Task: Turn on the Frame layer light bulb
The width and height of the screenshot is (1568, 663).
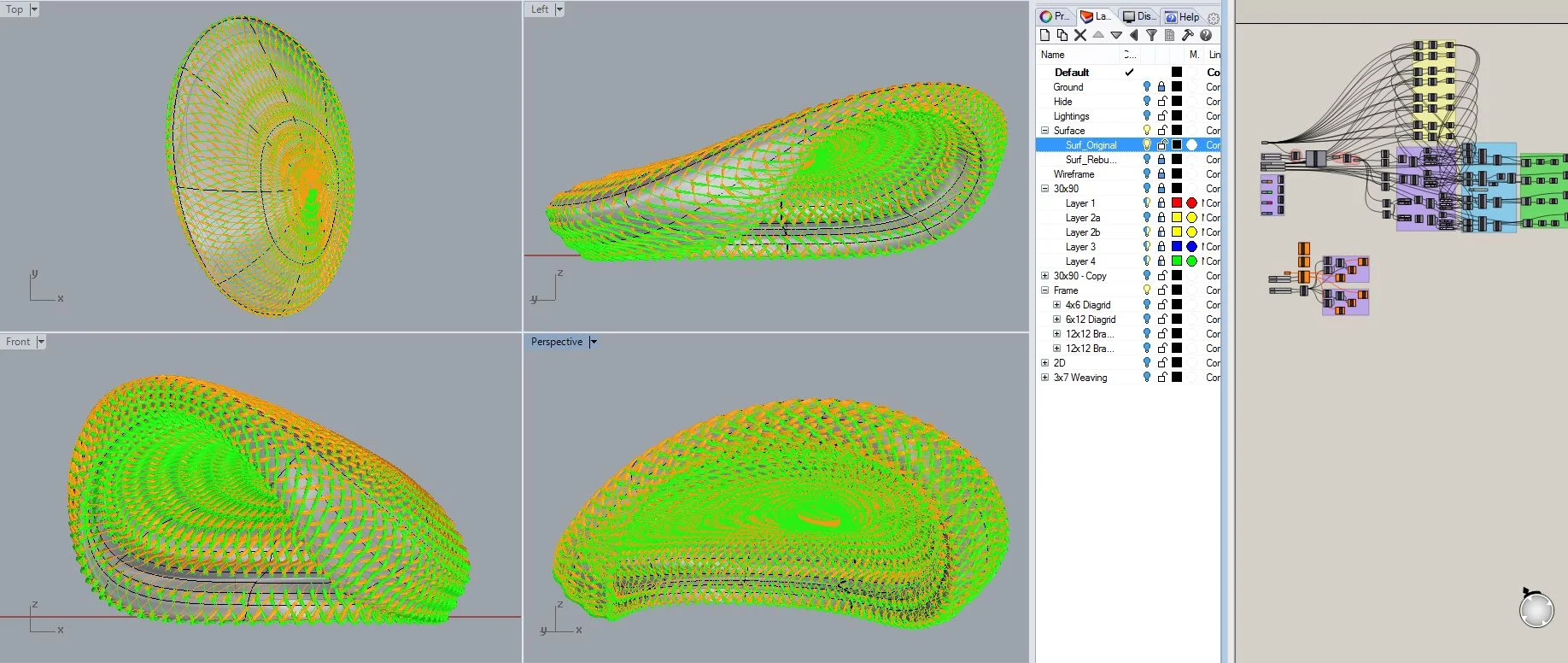Action: coord(1147,290)
